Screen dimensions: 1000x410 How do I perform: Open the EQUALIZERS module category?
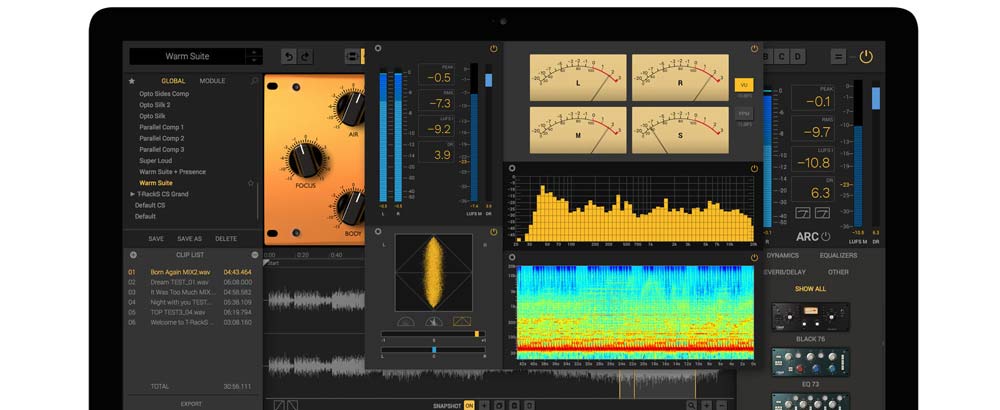pos(838,255)
